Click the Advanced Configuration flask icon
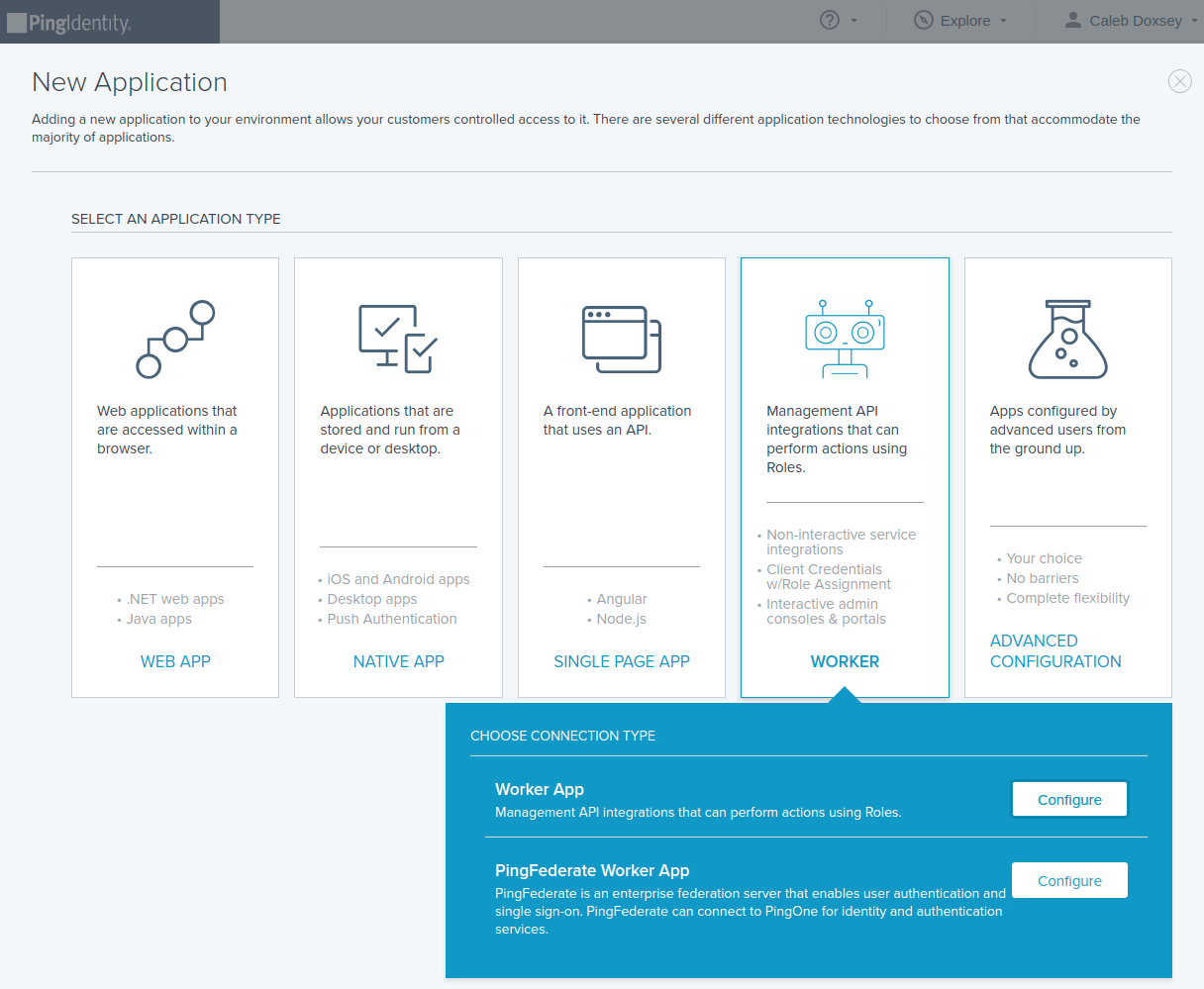This screenshot has height=989, width=1204. (x=1067, y=340)
